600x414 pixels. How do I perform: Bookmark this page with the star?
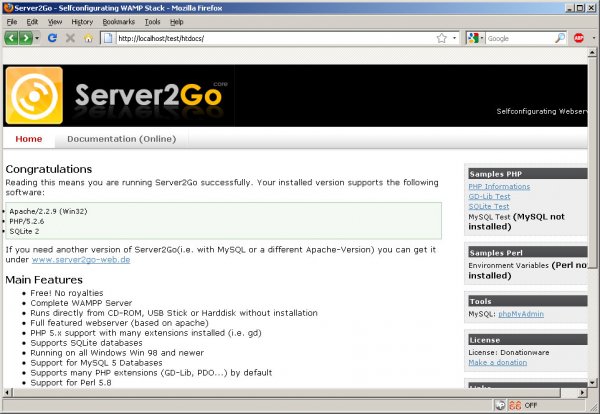point(442,38)
